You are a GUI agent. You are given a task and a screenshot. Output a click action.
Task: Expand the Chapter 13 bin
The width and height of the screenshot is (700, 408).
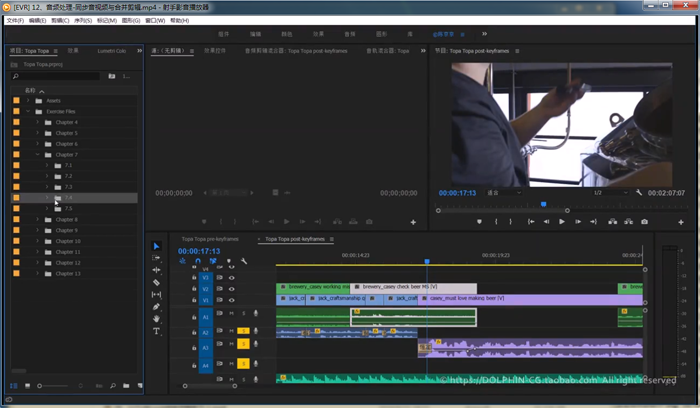coord(38,273)
